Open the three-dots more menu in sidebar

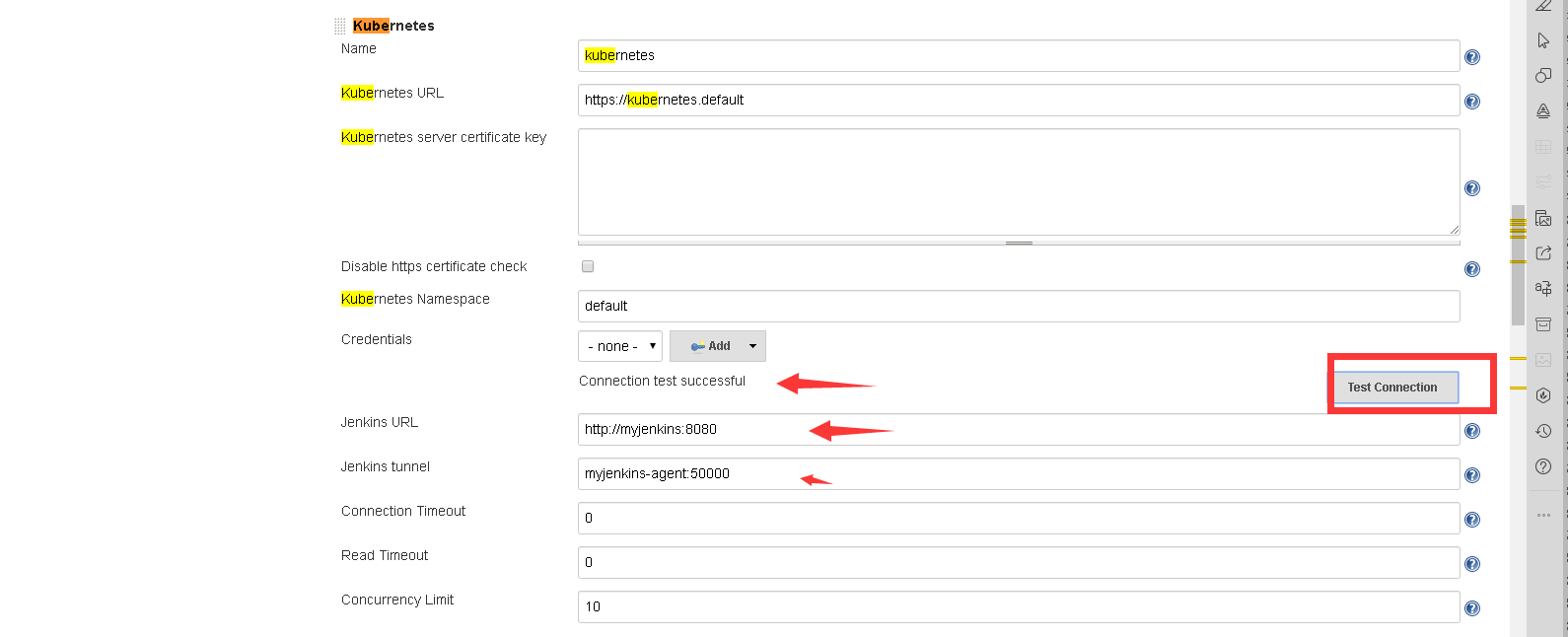pos(1543,515)
